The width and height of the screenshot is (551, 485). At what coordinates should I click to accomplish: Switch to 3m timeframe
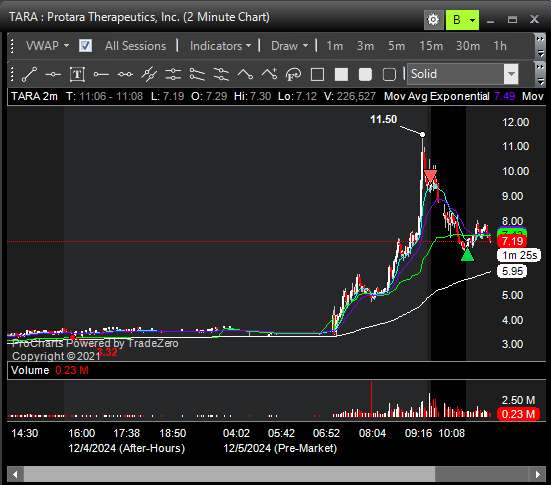click(x=365, y=46)
